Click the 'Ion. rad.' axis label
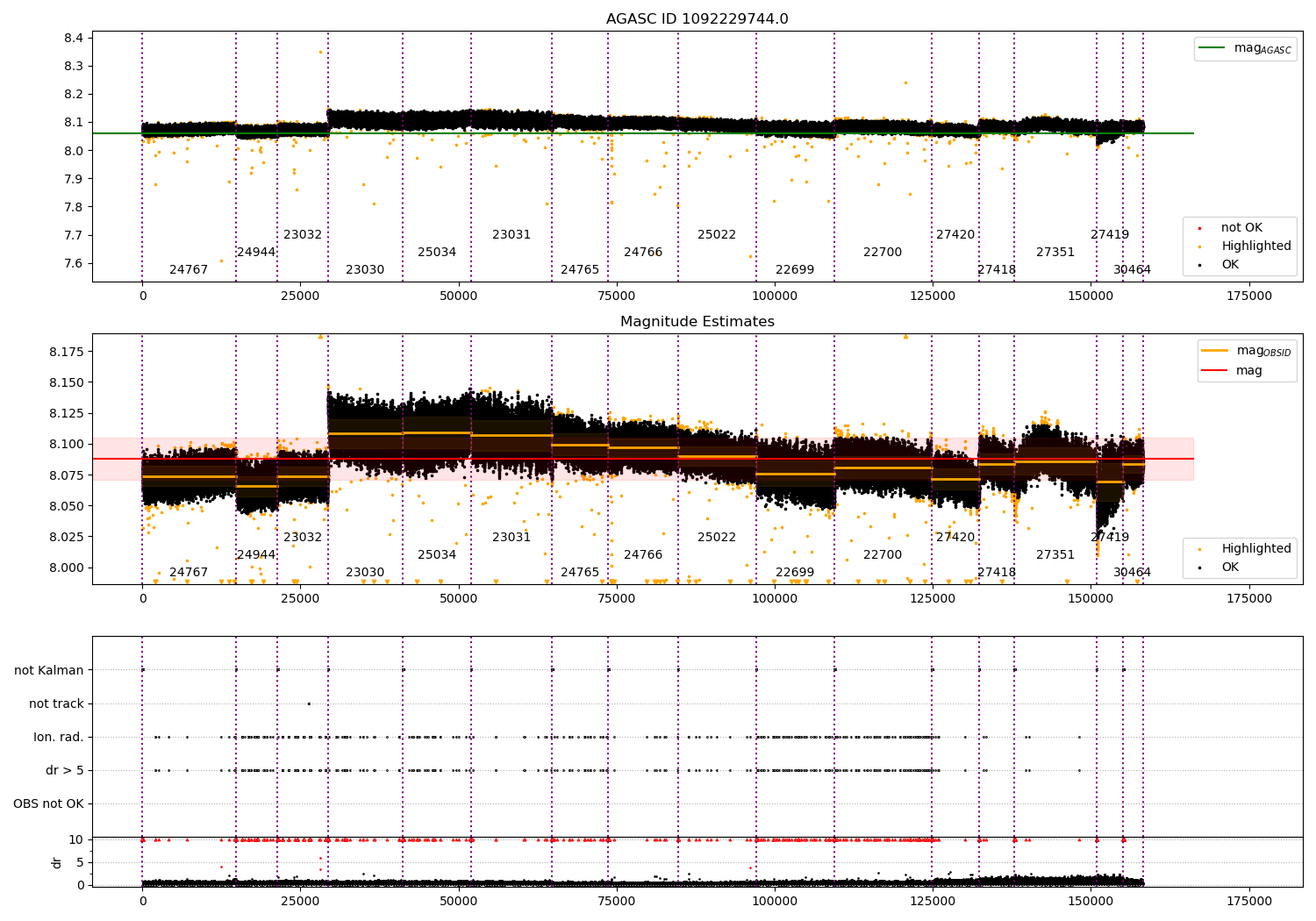 [x=59, y=737]
